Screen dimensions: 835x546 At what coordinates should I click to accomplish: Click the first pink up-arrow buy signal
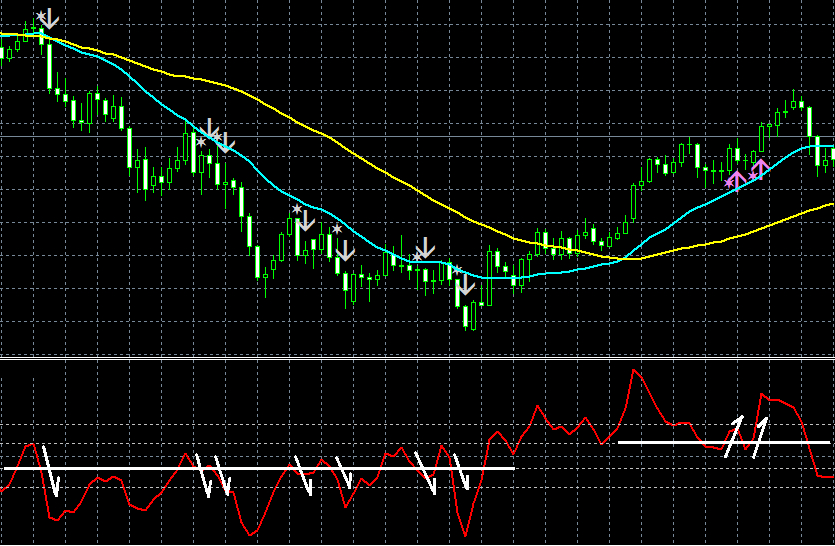tap(737, 180)
